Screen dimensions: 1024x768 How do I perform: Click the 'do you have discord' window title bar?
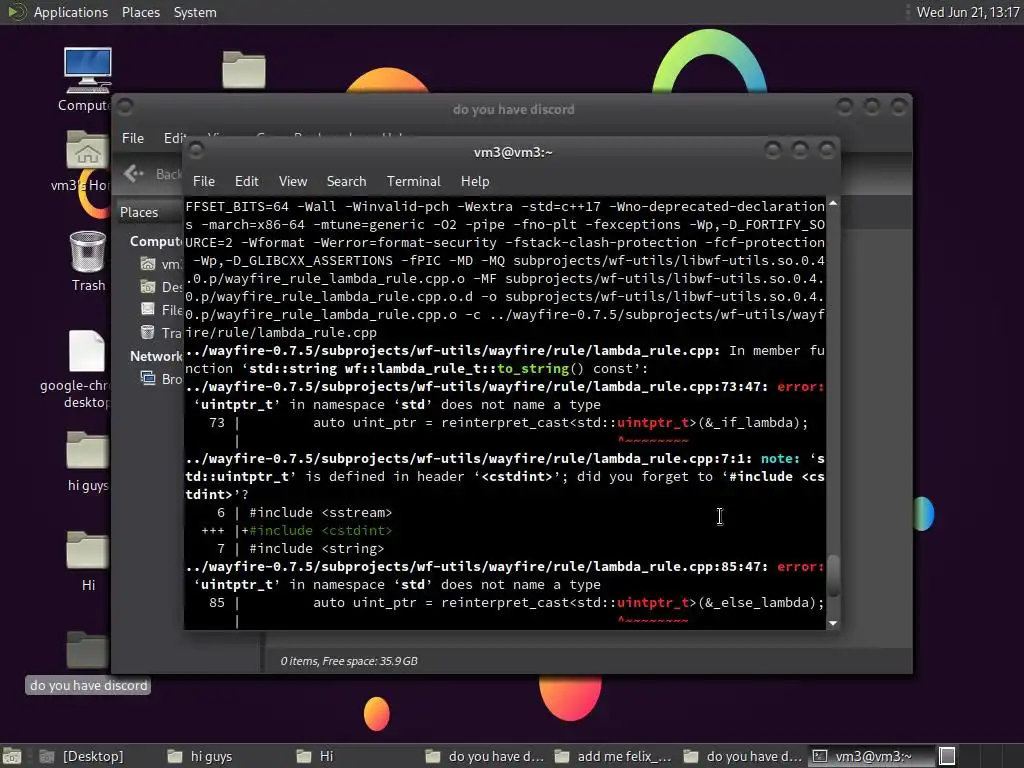[513, 109]
